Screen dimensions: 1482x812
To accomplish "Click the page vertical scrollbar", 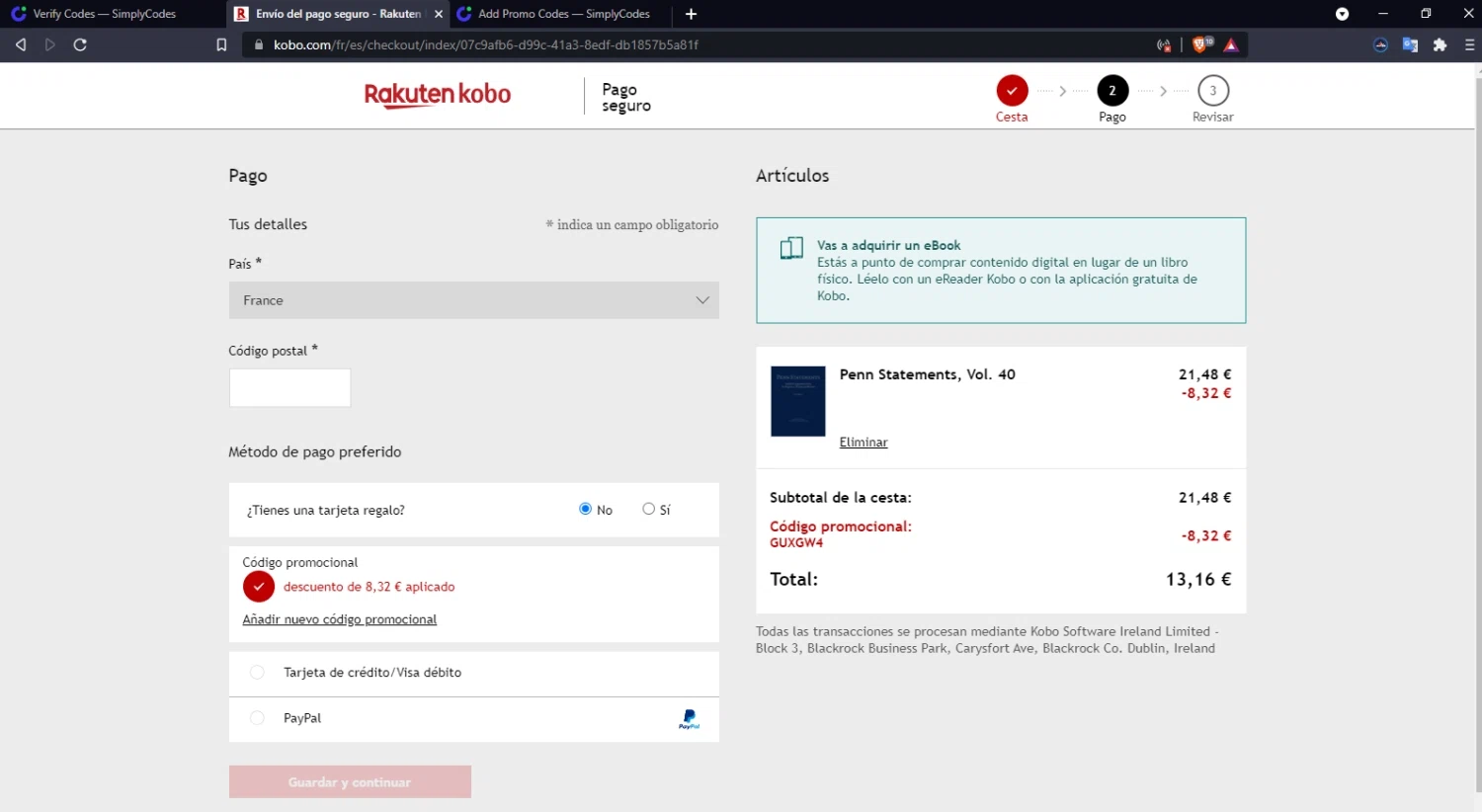I will coord(1478,435).
